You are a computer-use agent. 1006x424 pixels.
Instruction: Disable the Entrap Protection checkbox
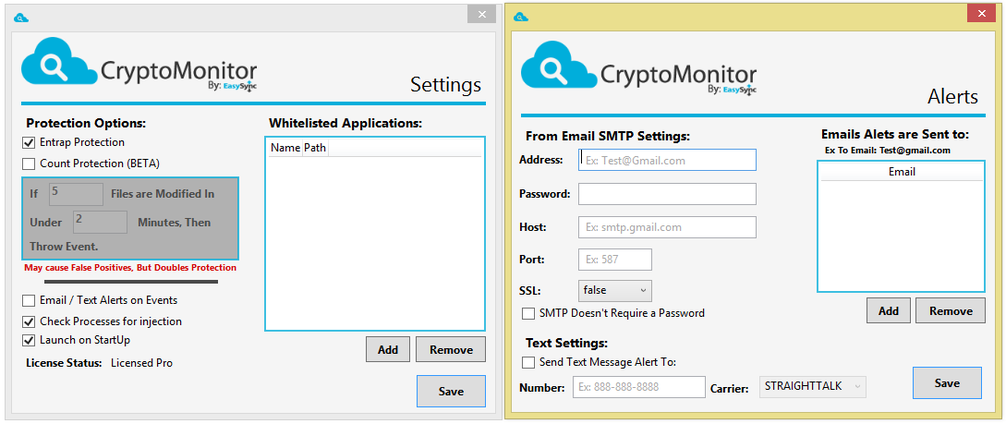coord(28,142)
